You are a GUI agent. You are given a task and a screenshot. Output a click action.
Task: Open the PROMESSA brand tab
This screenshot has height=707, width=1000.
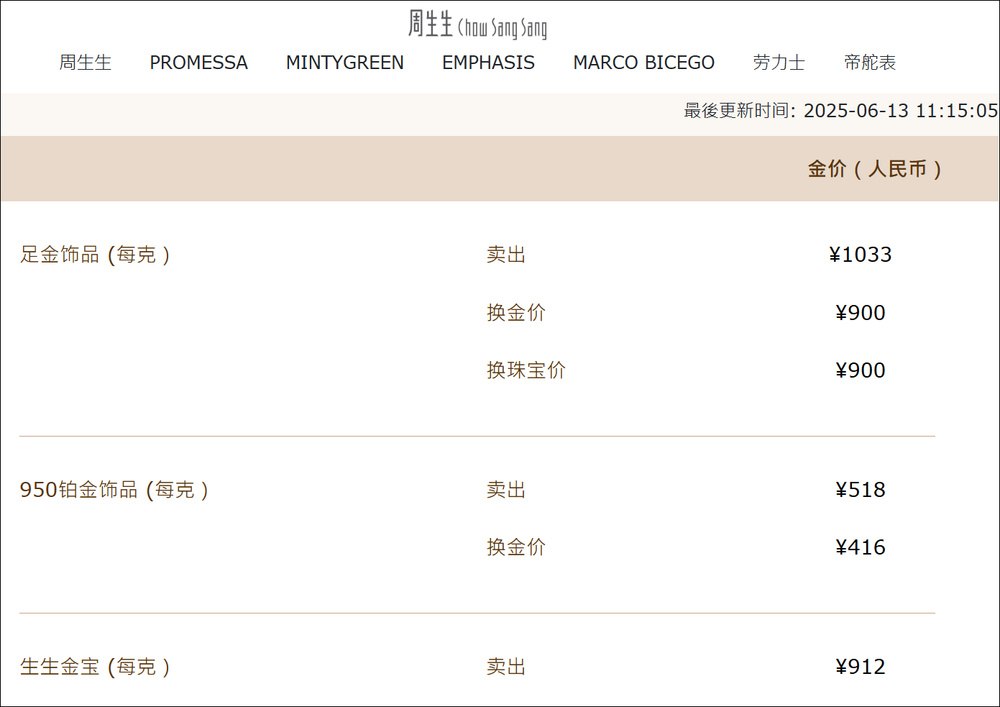[x=198, y=62]
